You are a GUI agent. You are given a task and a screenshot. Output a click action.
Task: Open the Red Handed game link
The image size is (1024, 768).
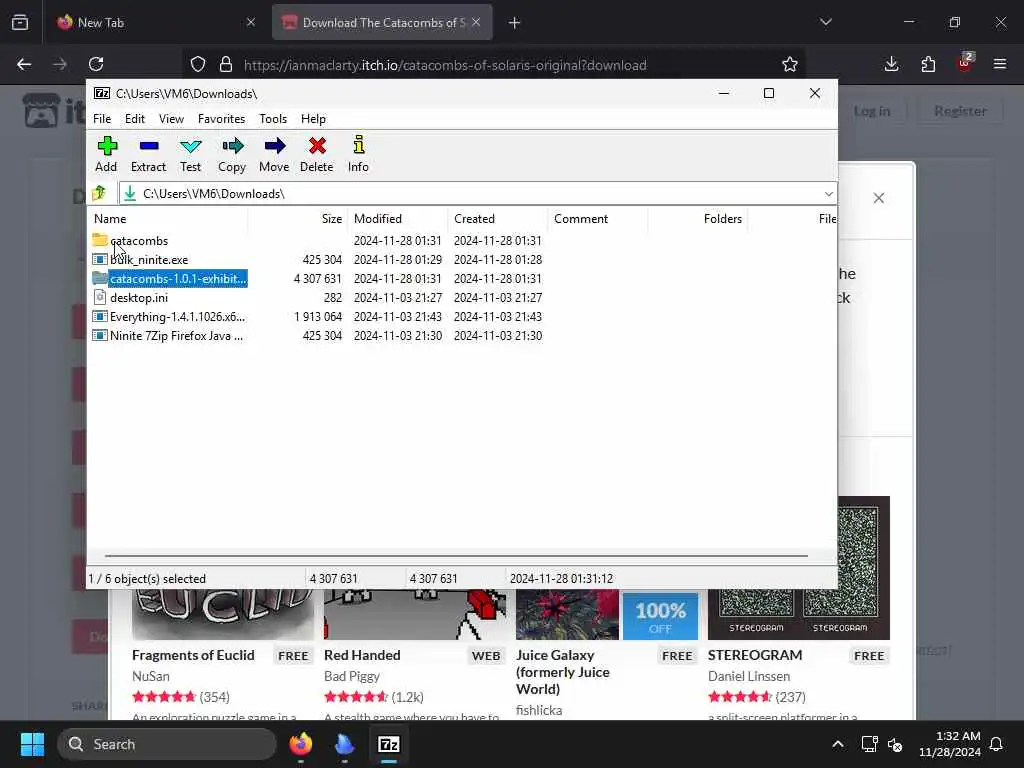[x=362, y=655]
